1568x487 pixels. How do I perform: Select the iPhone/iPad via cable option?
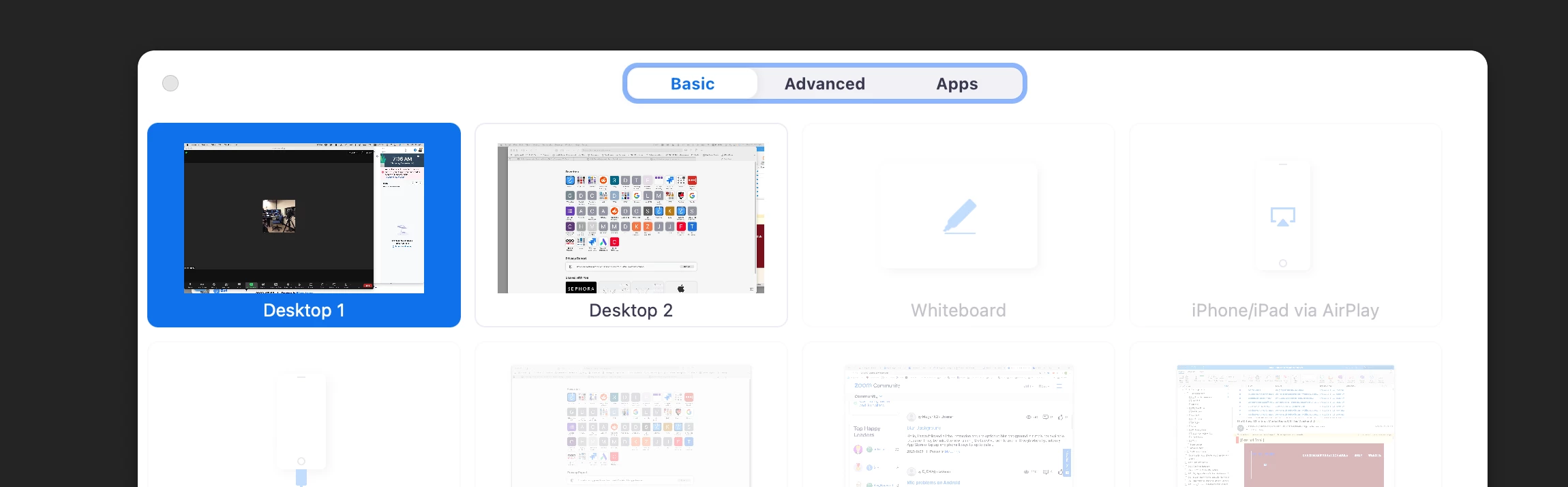point(304,415)
